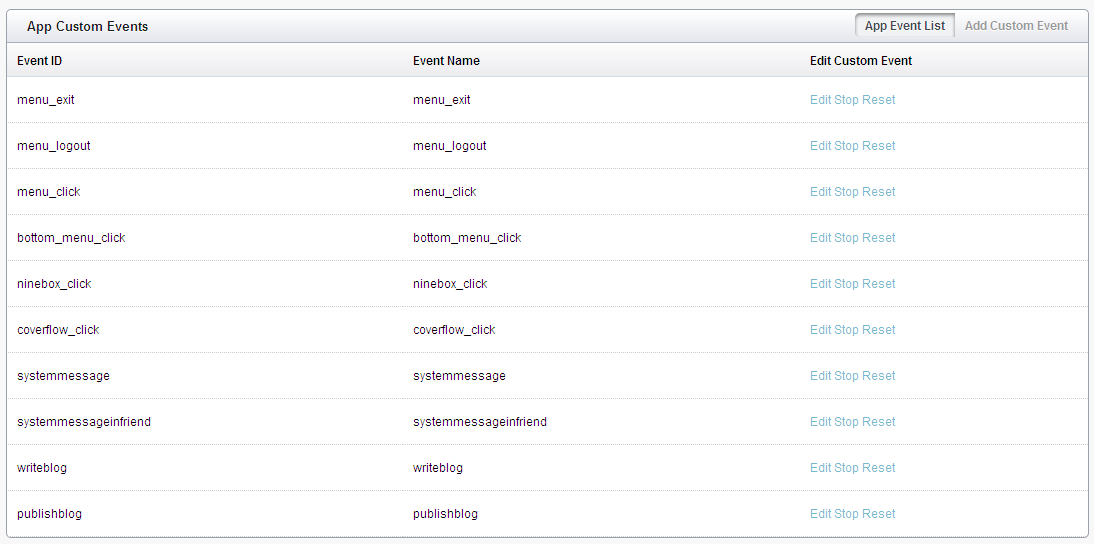
Task: Reset the bottom_menu_click event
Action: click(878, 238)
